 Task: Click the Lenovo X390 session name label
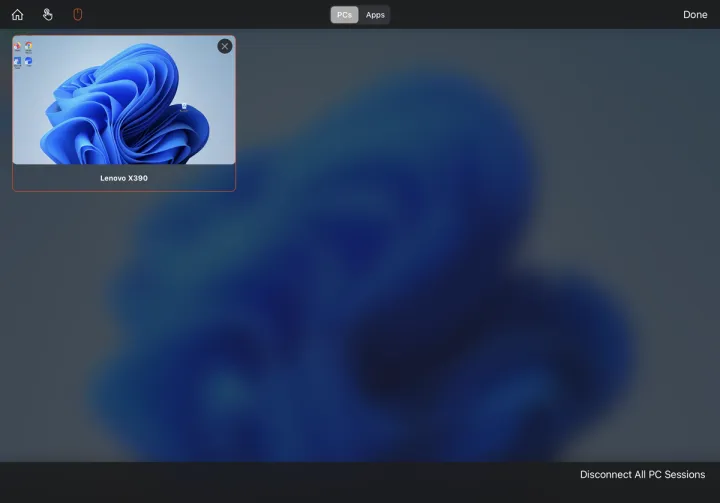click(x=124, y=178)
